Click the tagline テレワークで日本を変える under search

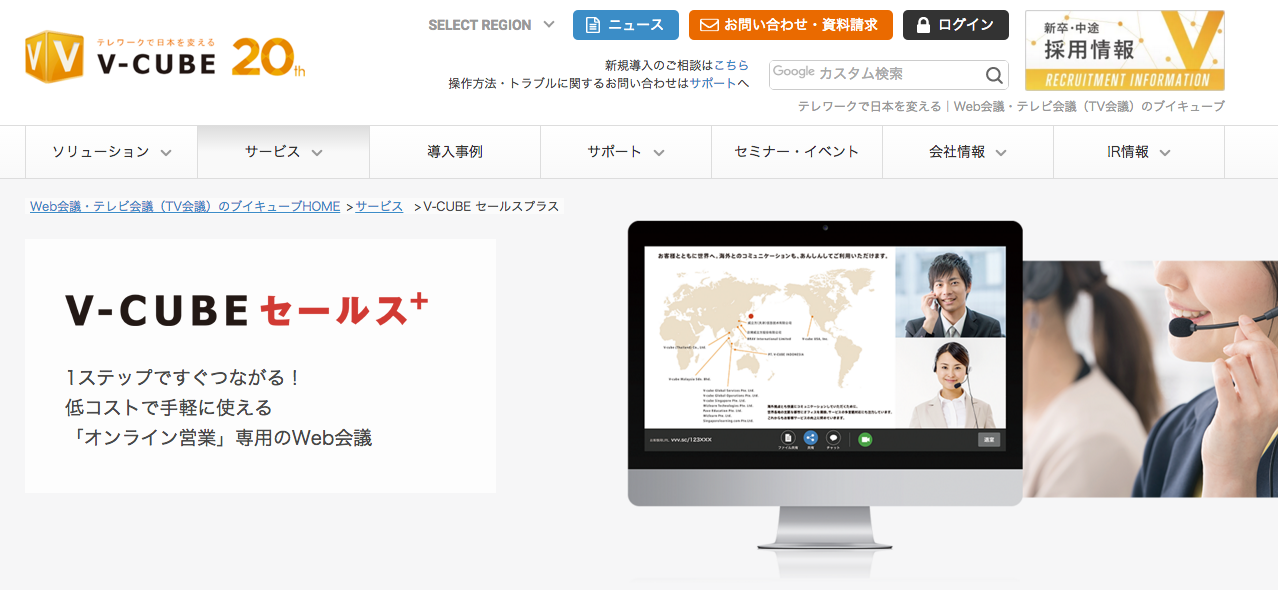pos(869,106)
